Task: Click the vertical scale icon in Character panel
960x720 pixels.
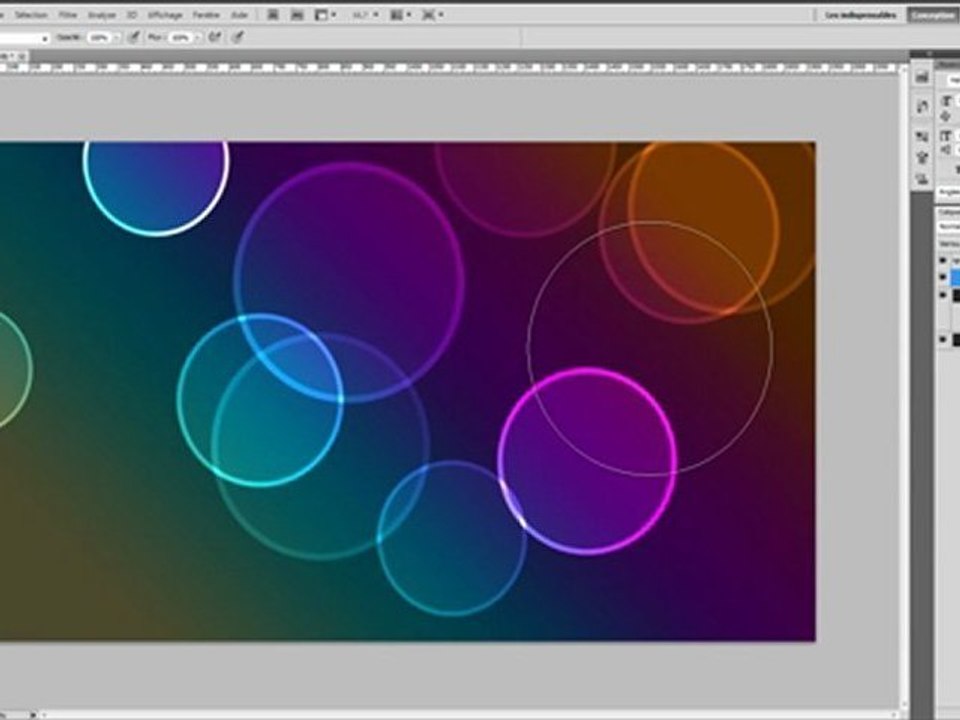Action: 947,136
